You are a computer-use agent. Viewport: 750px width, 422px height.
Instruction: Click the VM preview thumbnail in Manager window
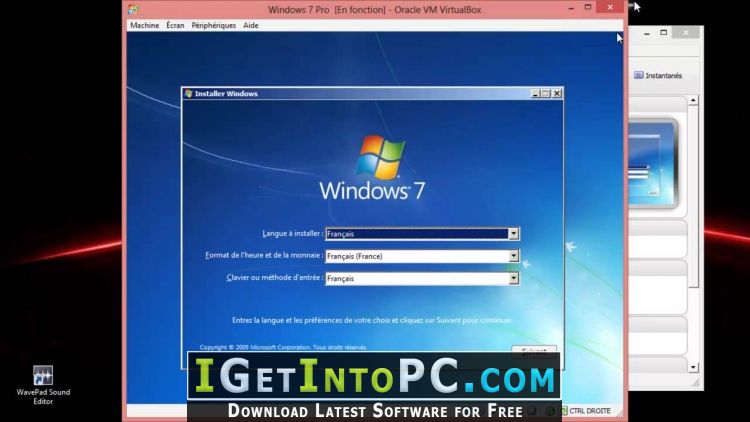coord(653,164)
